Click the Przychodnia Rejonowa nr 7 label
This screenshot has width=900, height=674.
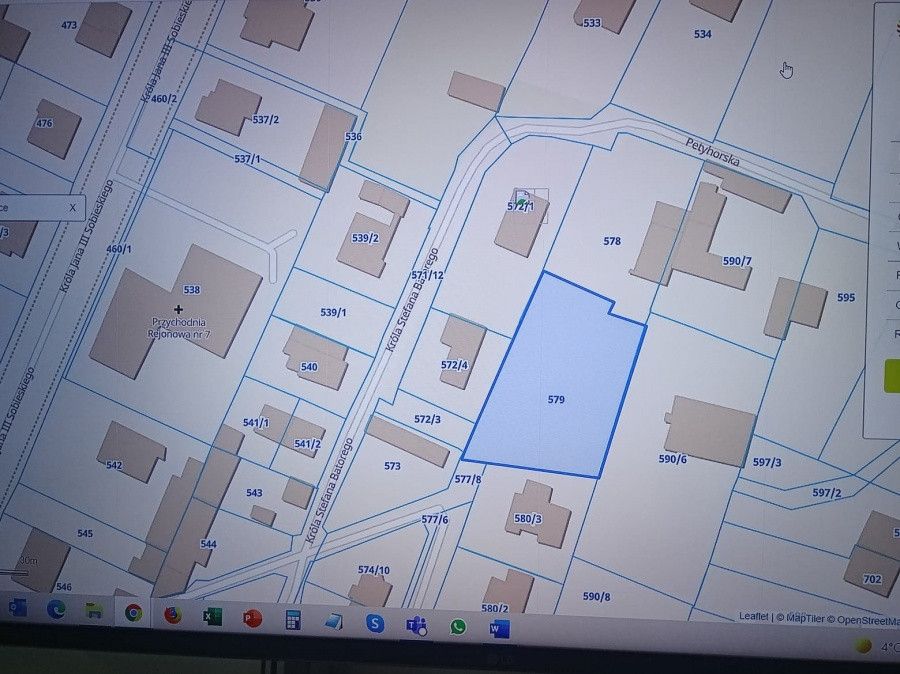179,328
